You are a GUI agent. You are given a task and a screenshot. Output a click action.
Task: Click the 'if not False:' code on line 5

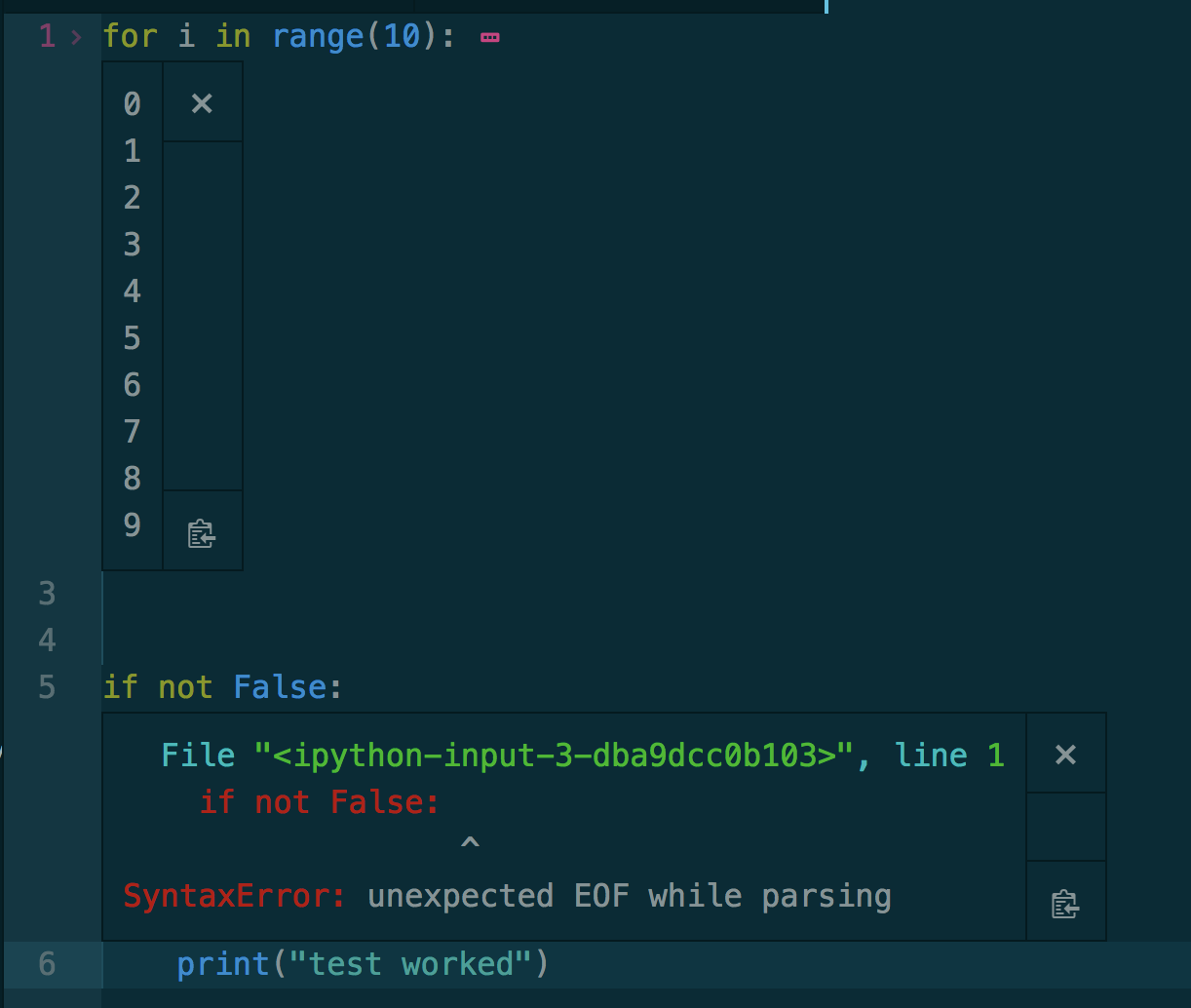point(223,687)
